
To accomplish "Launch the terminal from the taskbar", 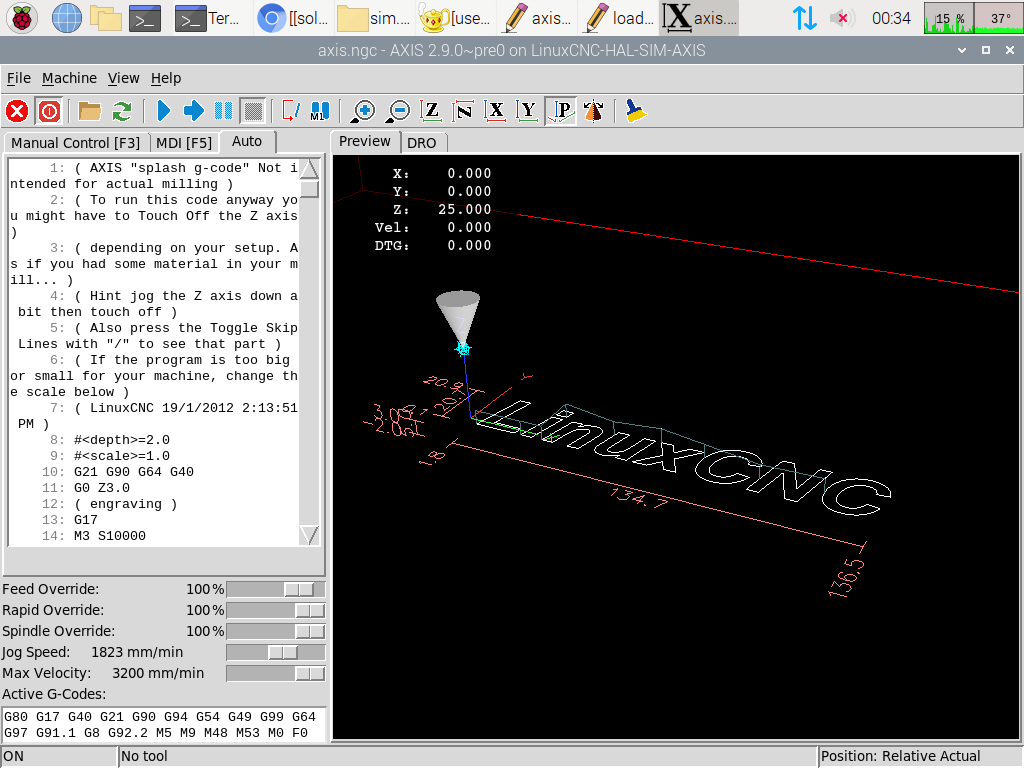I will click(145, 18).
